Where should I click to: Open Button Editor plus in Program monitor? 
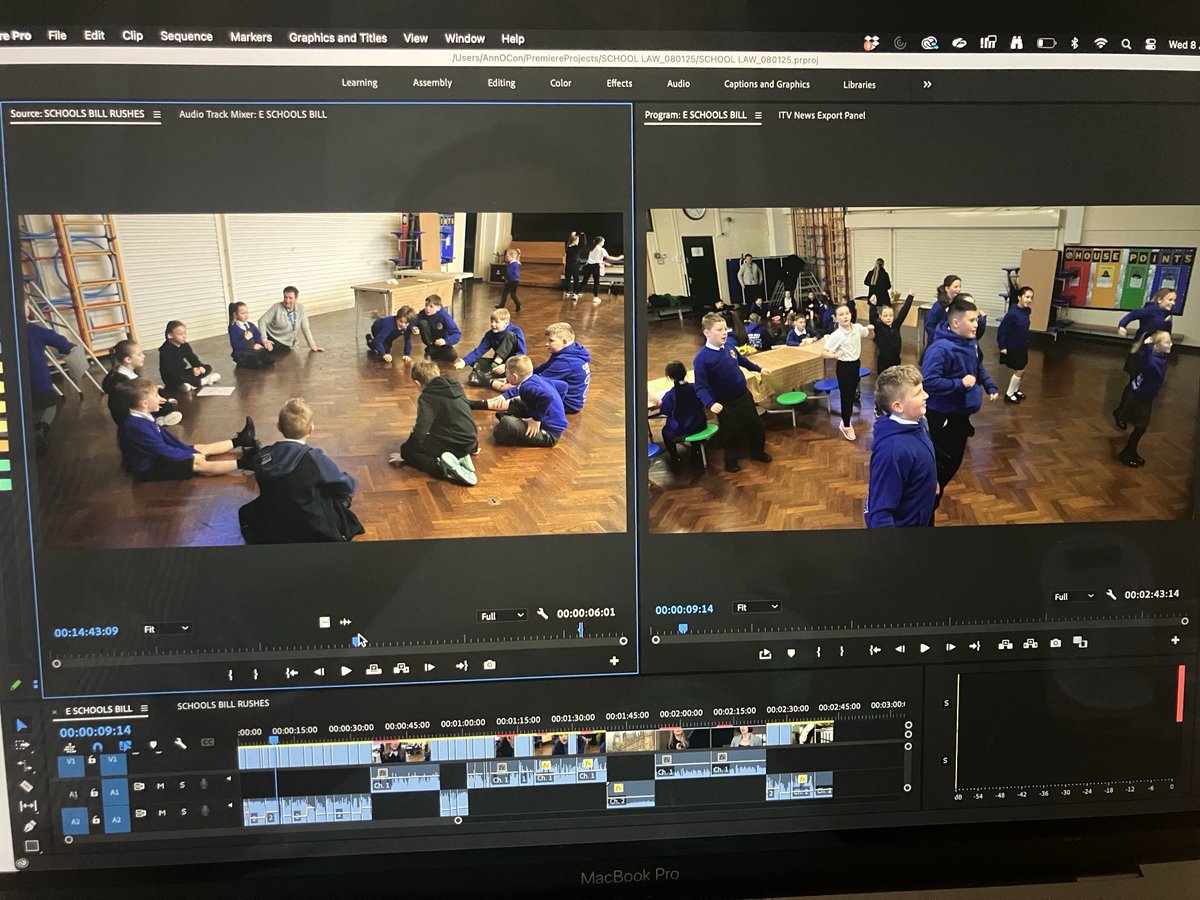pos(1175,640)
